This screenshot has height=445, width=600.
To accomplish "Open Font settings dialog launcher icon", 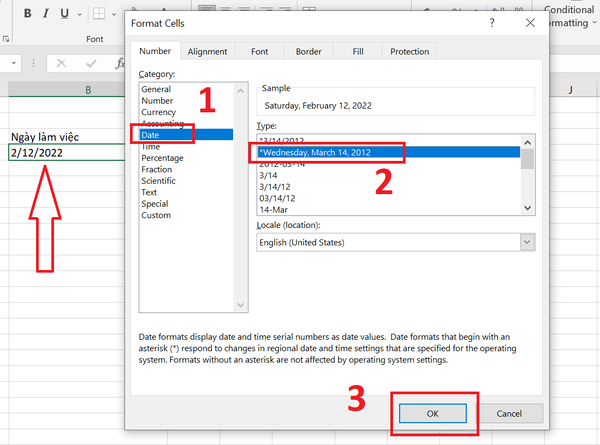I will click(x=5, y=39).
